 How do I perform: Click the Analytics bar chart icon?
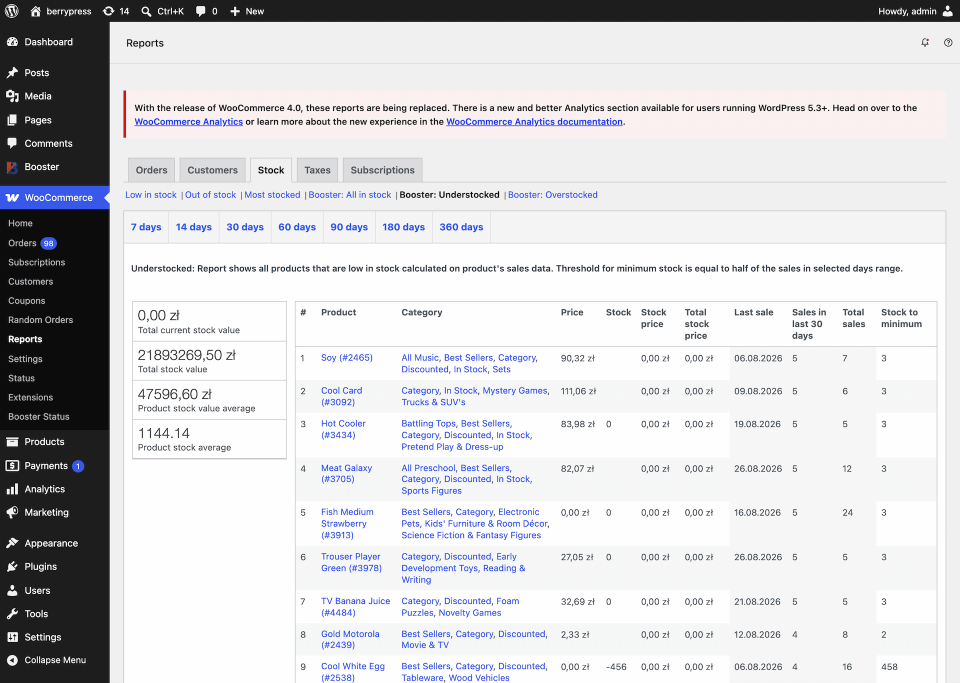12,489
